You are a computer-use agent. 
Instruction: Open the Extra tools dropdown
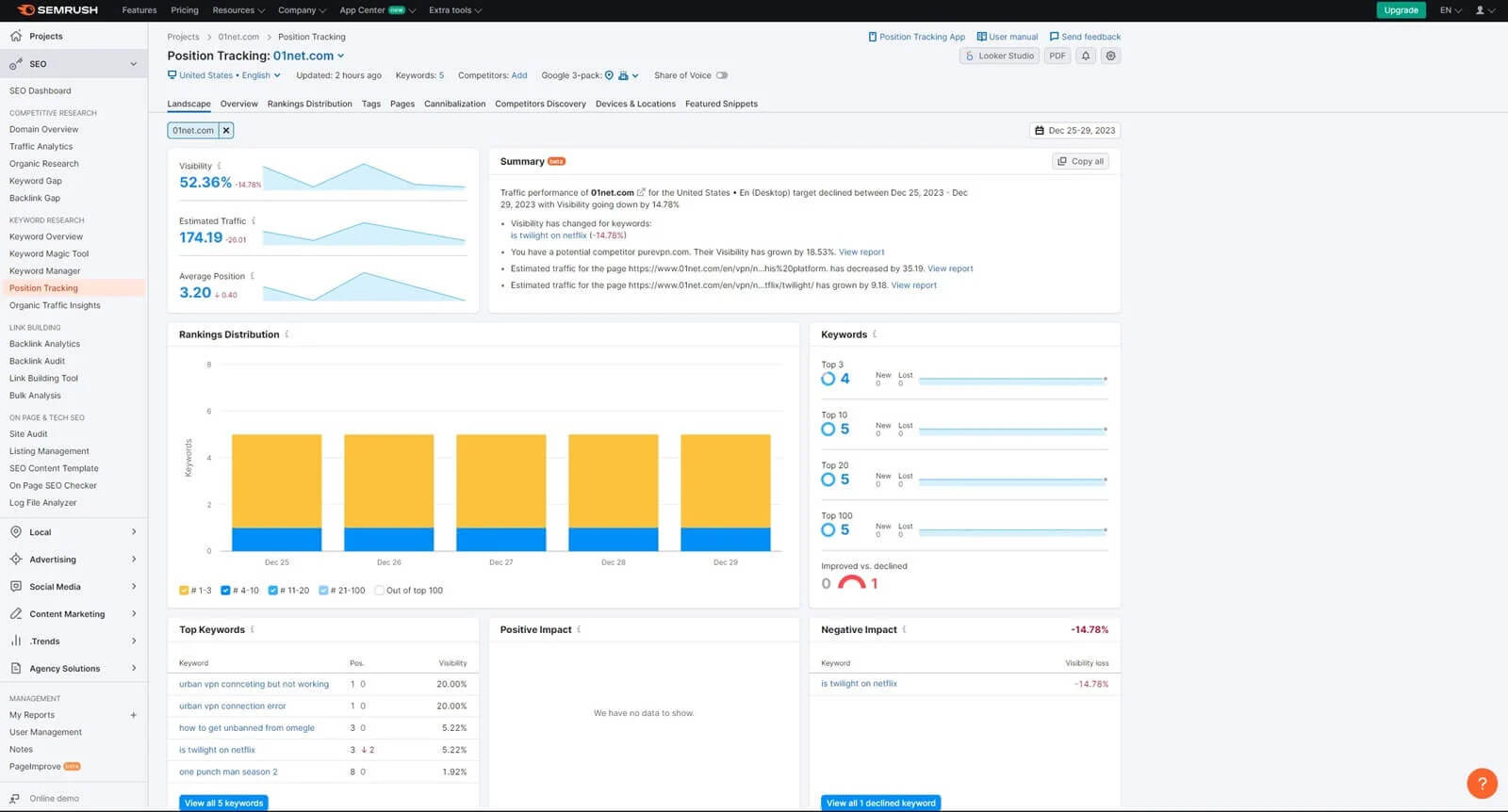(x=455, y=10)
